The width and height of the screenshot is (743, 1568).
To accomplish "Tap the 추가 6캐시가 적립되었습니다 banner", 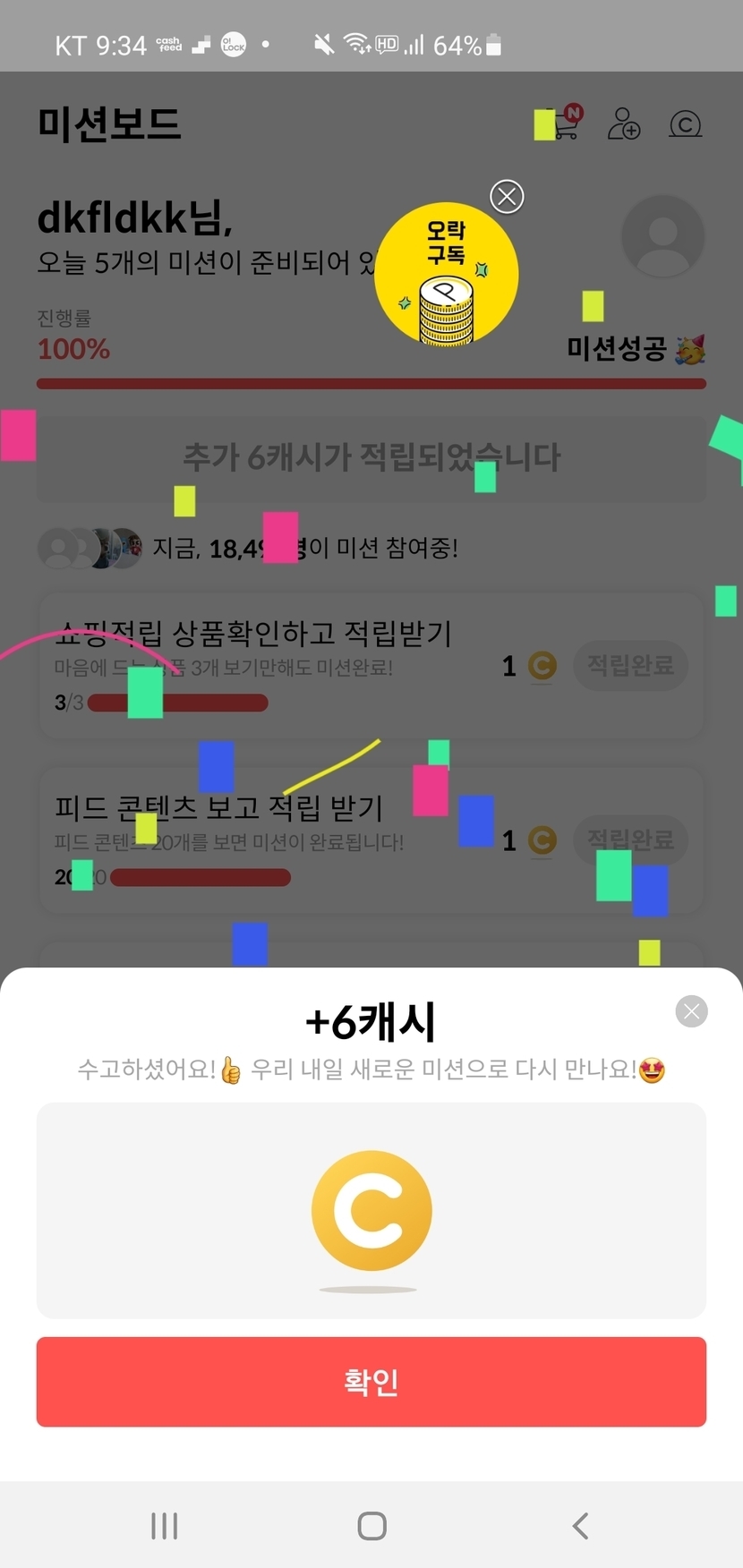I will coord(371,457).
